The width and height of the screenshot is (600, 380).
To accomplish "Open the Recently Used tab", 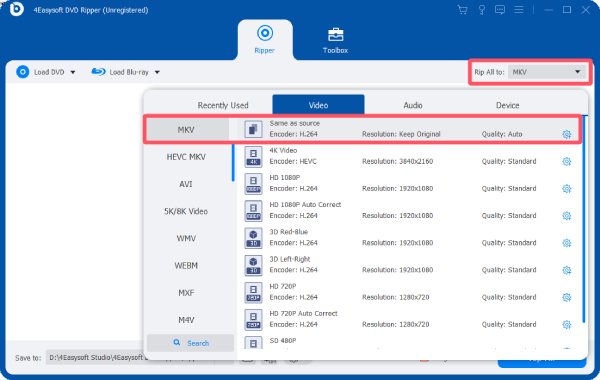I will coord(223,105).
